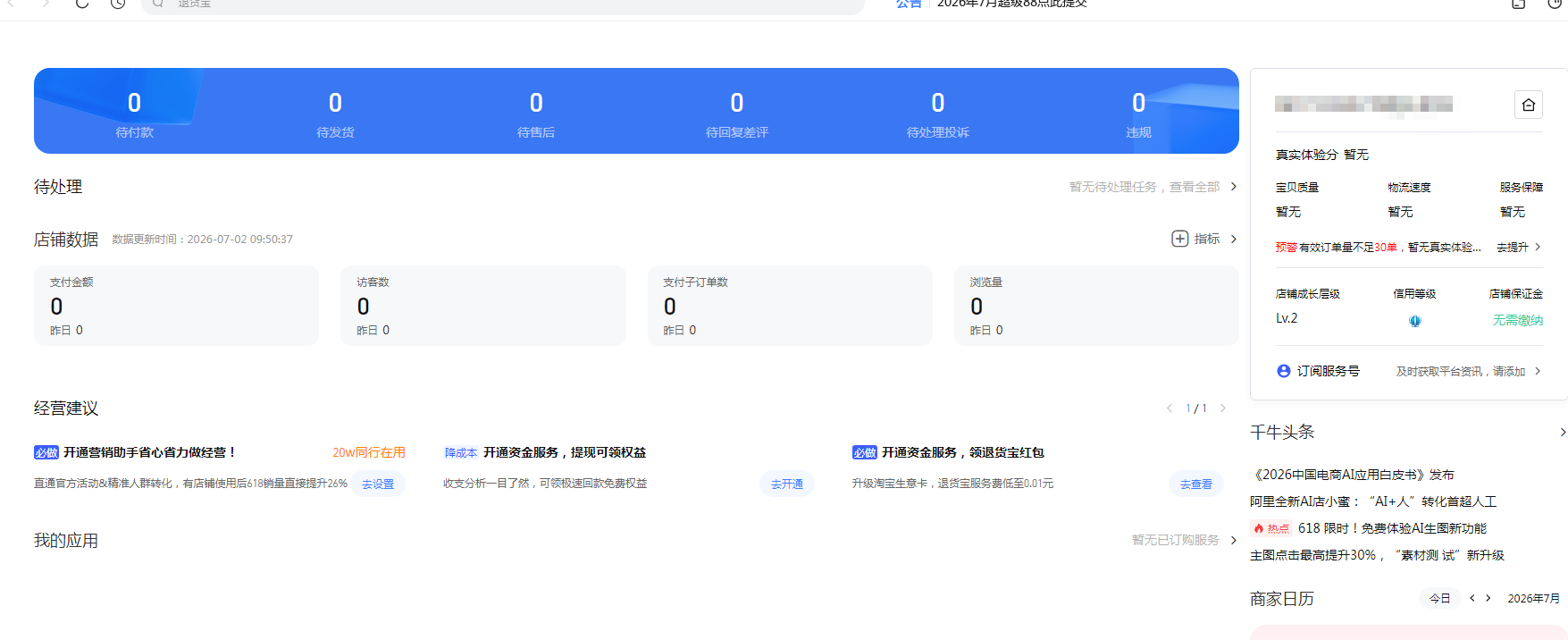Go to next month in 商家日历
Image resolution: width=1568 pixels, height=640 pixels.
[x=1488, y=598]
